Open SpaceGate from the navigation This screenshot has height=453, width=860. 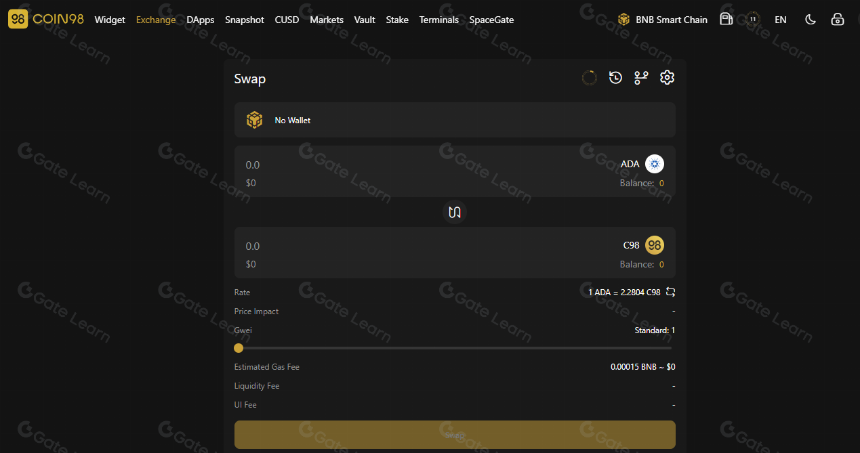point(491,20)
